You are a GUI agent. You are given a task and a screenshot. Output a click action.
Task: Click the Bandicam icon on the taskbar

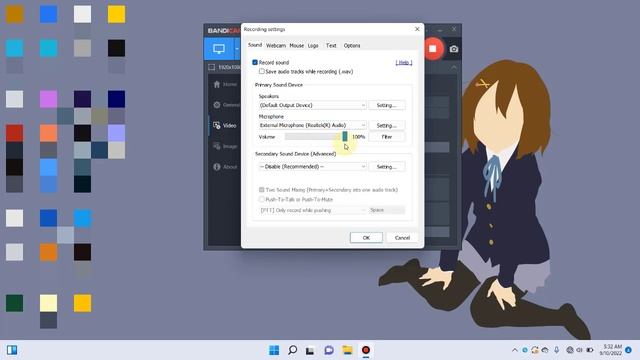point(366,350)
